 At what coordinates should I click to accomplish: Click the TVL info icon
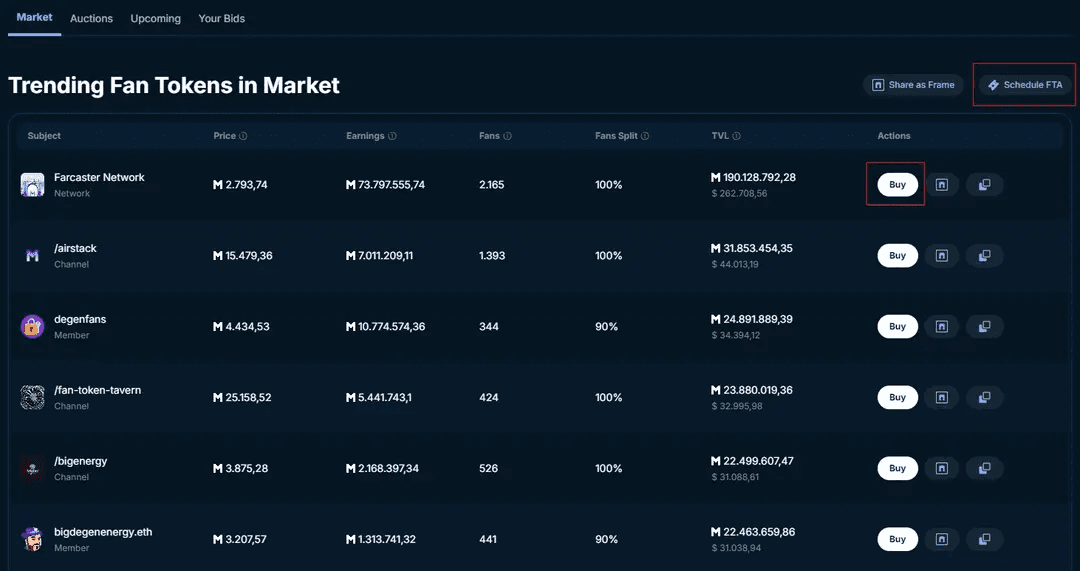point(736,136)
